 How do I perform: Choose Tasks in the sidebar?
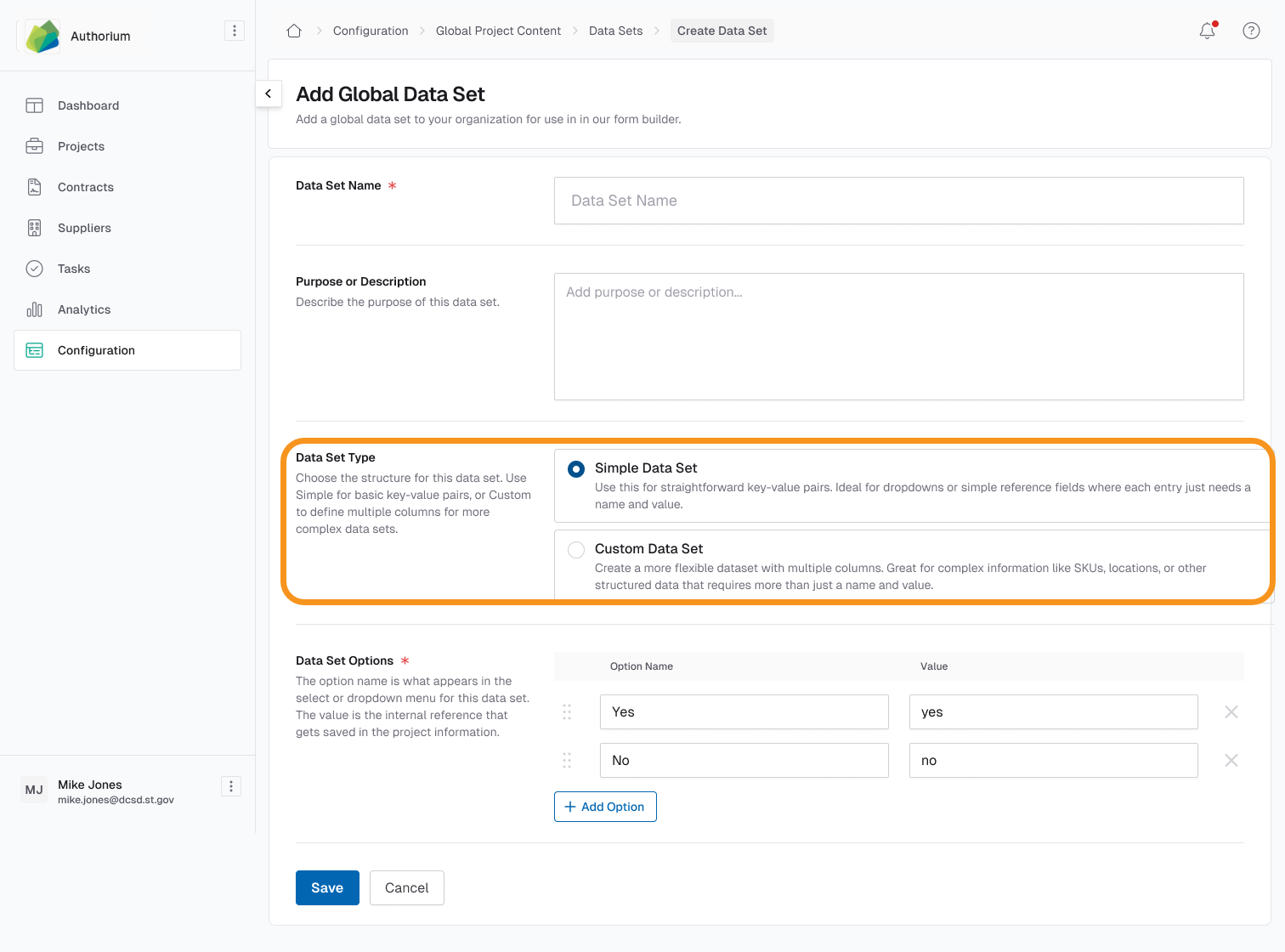tap(73, 269)
